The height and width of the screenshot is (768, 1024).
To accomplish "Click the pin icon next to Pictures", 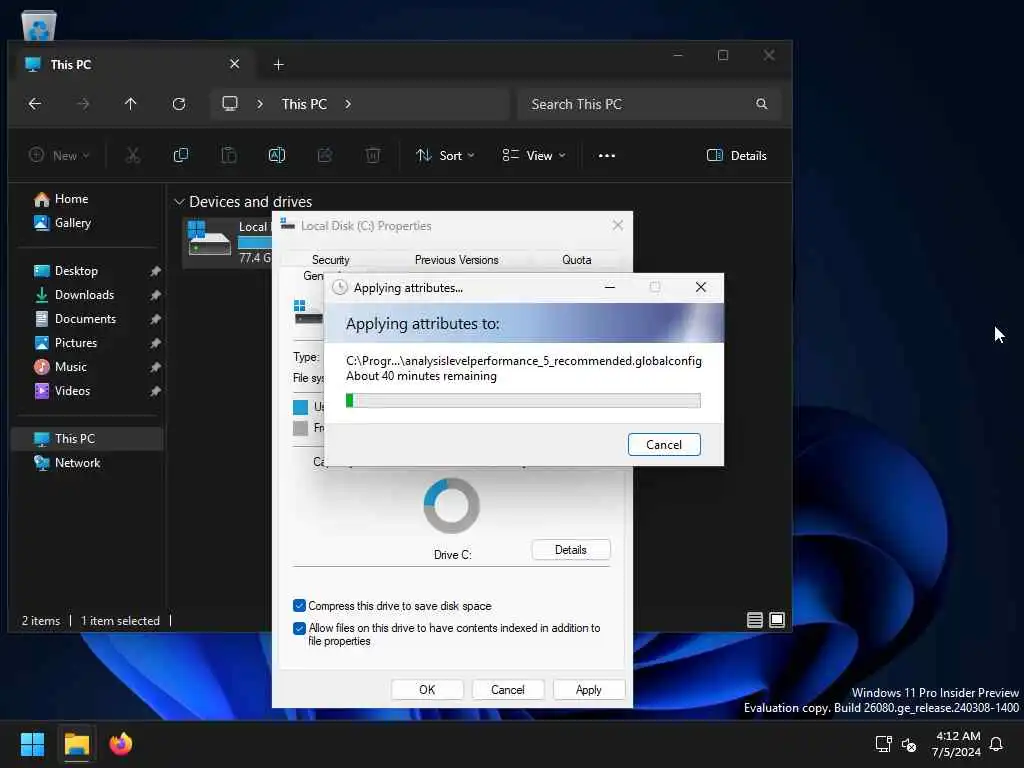I will tap(155, 343).
